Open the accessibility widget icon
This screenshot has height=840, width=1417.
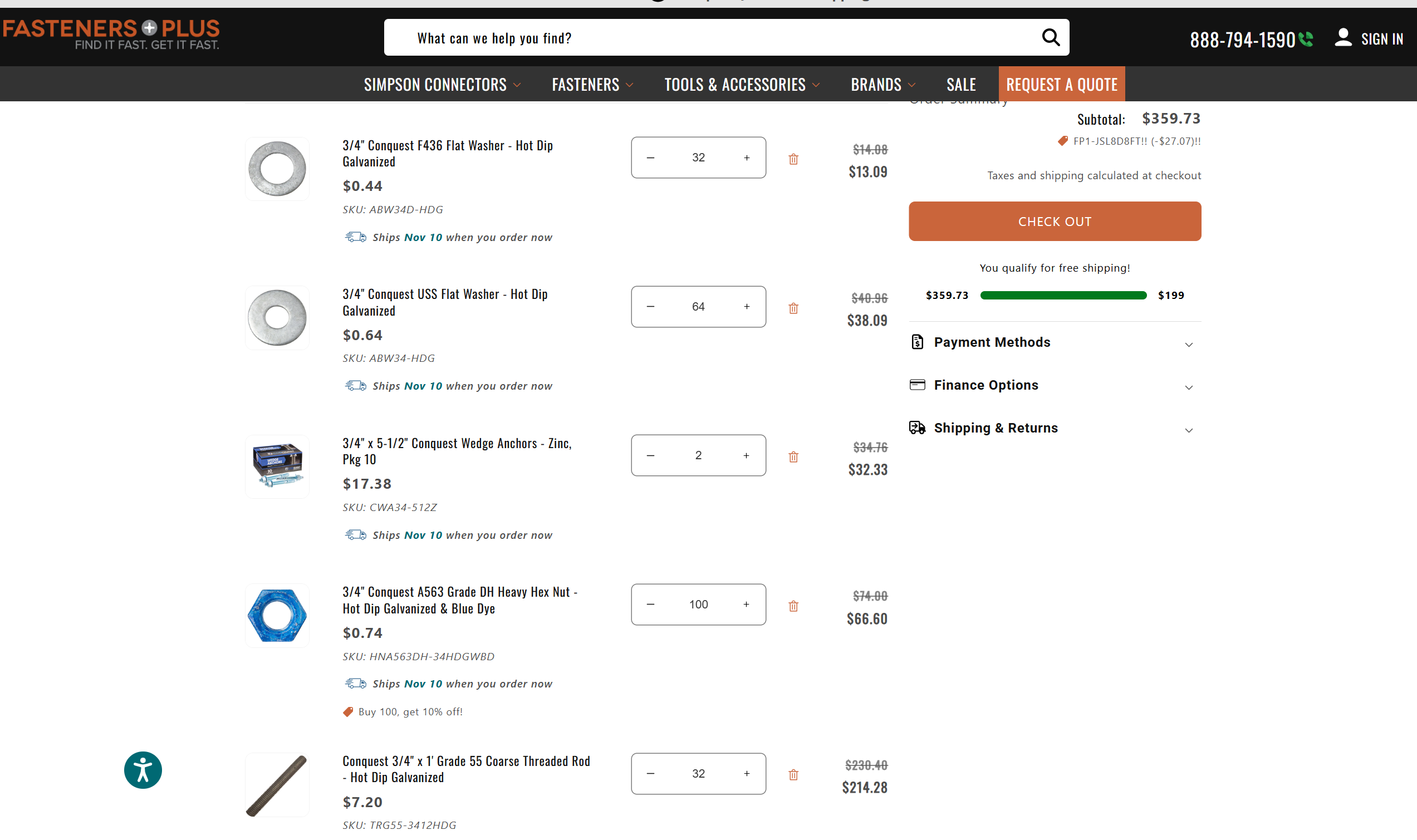coord(143,770)
